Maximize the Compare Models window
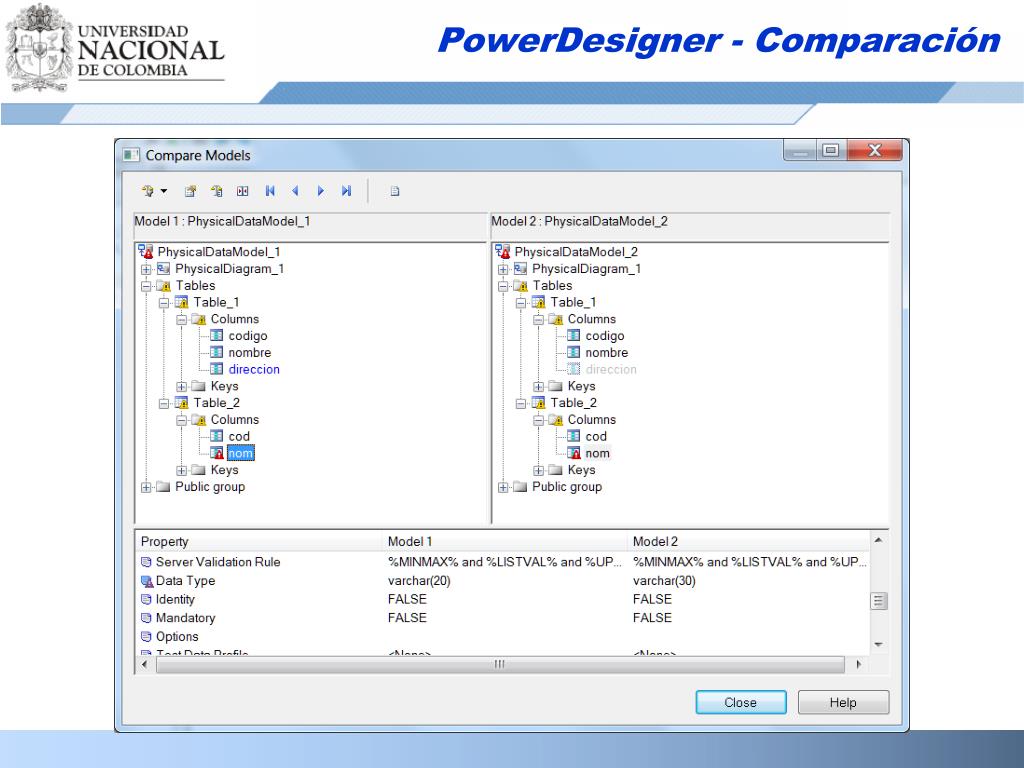This screenshot has height=768, width=1024. [831, 151]
